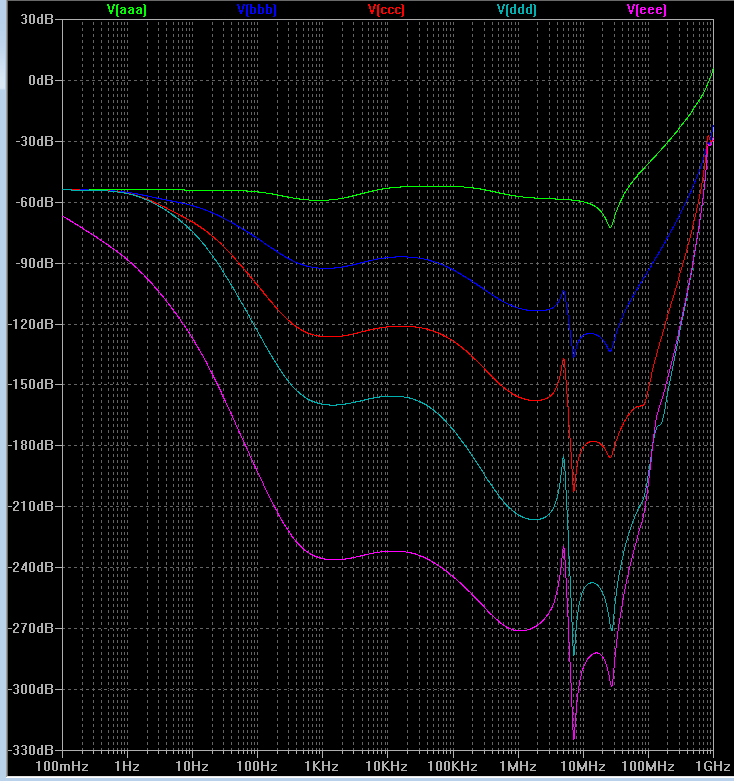The image size is (734, 781).
Task: Select the red V(ccc) trace label
Action: coord(386,9)
